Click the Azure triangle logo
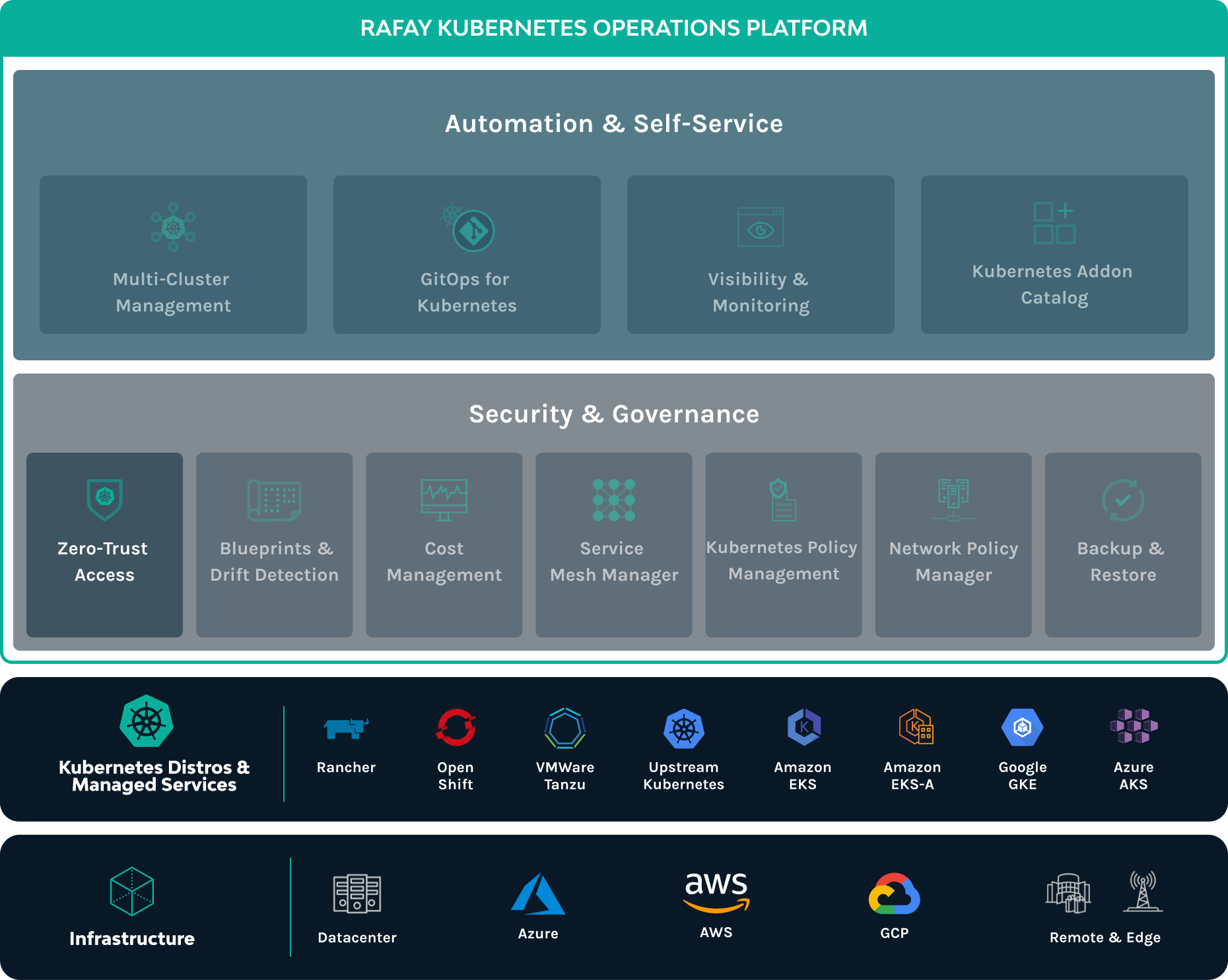 (x=538, y=894)
